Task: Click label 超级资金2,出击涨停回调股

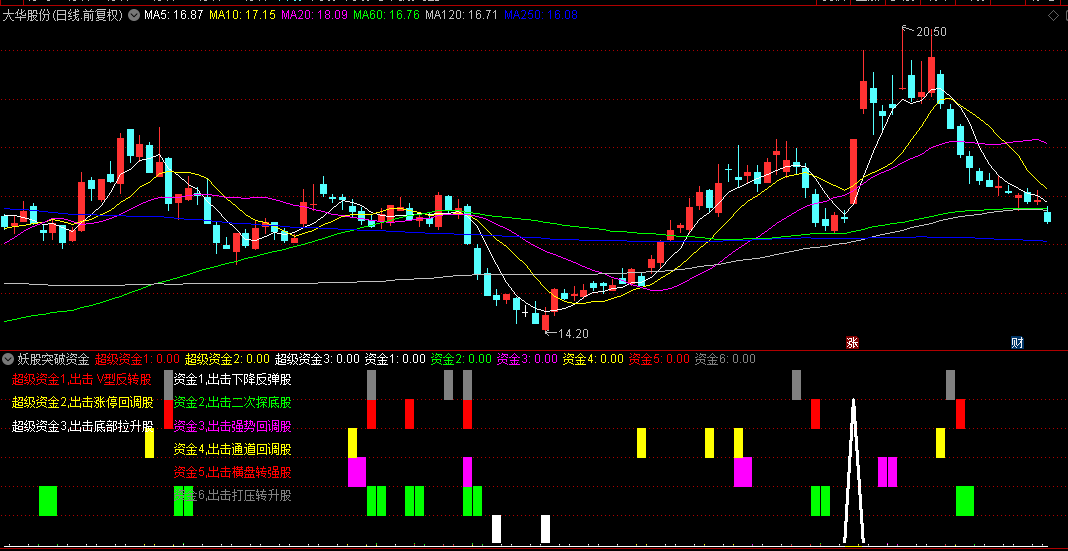Action: click(82, 403)
